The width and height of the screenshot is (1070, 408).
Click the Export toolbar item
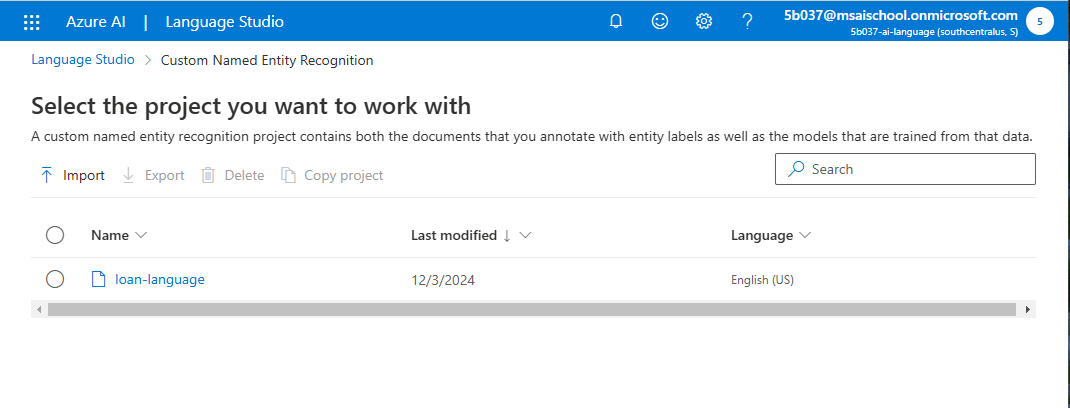click(x=153, y=175)
